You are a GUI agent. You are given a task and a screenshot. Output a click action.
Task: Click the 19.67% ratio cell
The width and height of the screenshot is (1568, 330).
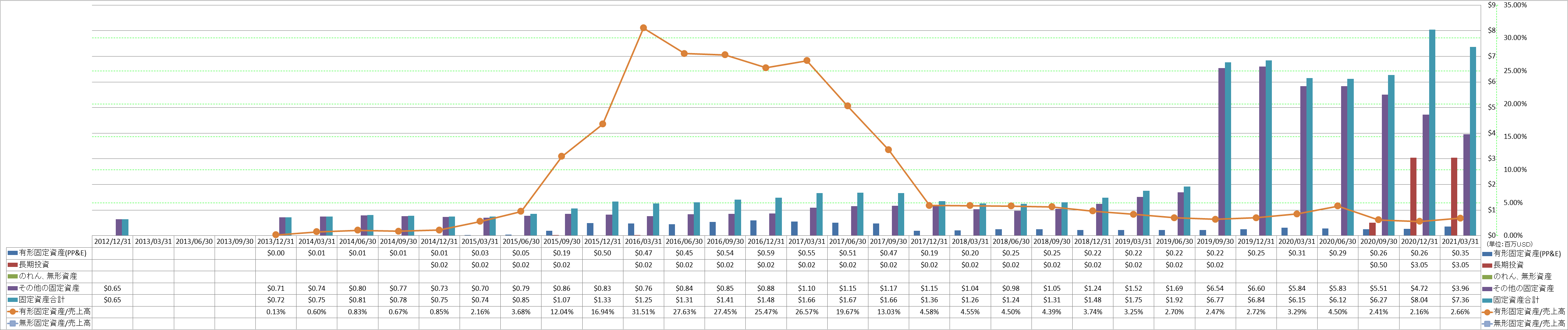click(x=847, y=312)
